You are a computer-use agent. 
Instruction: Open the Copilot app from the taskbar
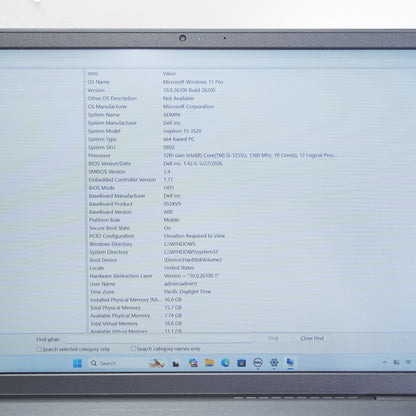pos(193,363)
